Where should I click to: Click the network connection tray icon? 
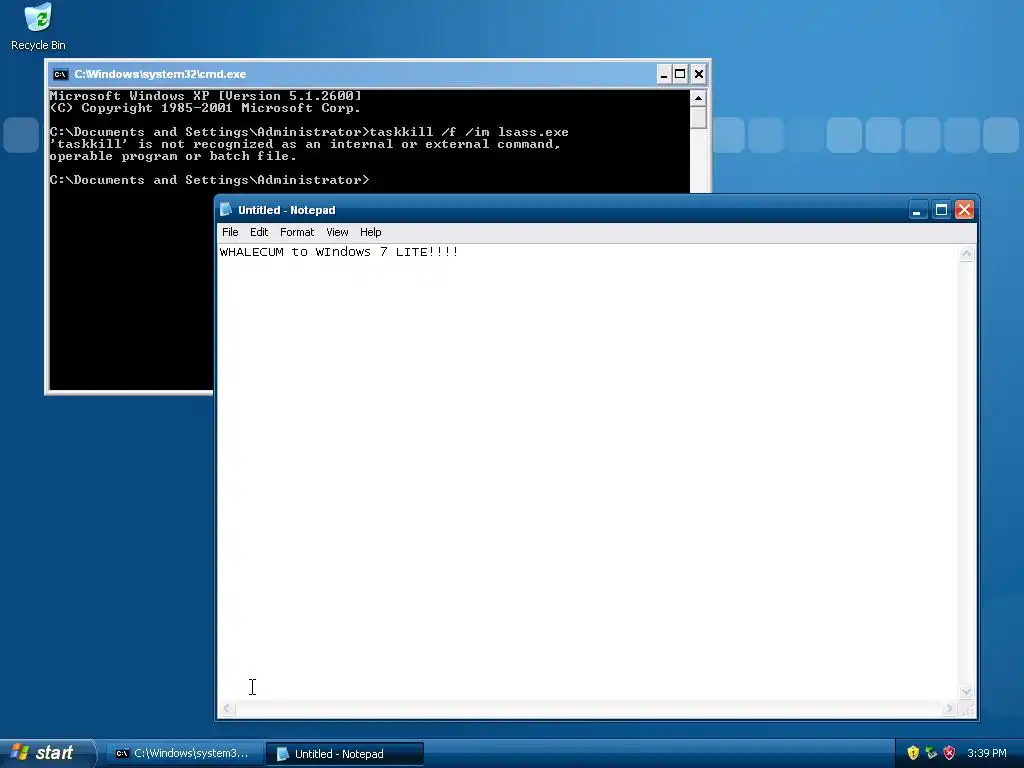tap(931, 753)
